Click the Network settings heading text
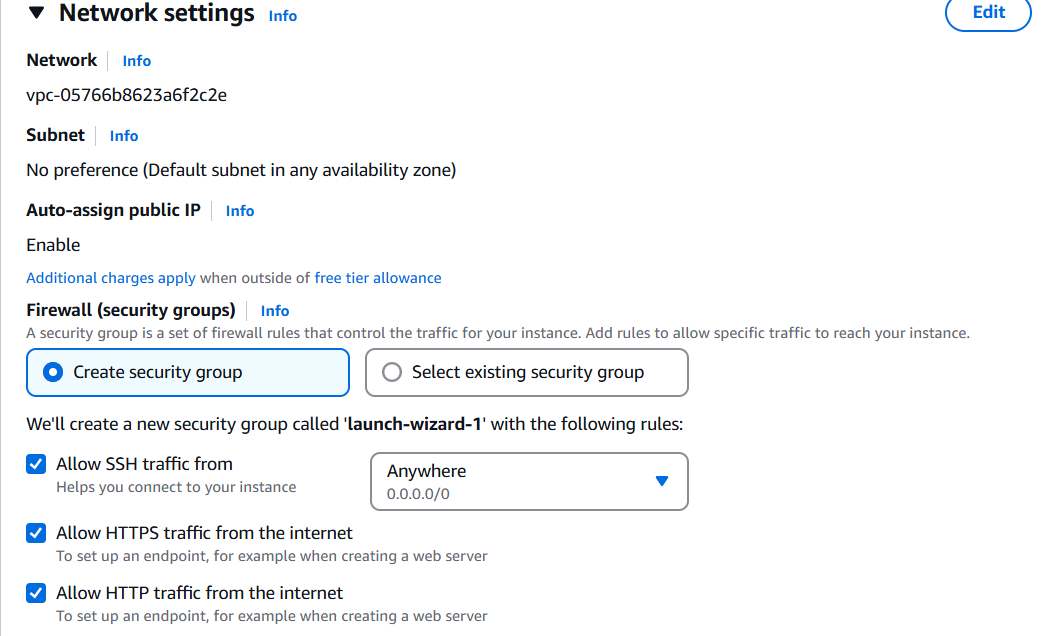The image size is (1054, 636). pos(157,14)
